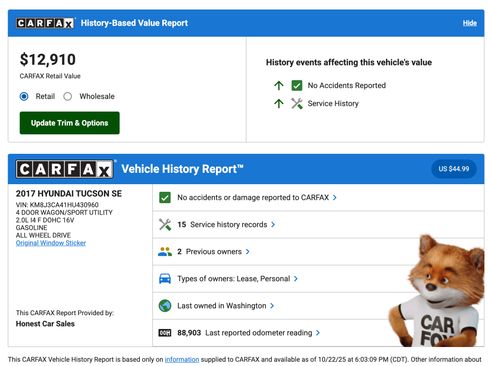Click the Update Trim & Options button

tap(70, 123)
